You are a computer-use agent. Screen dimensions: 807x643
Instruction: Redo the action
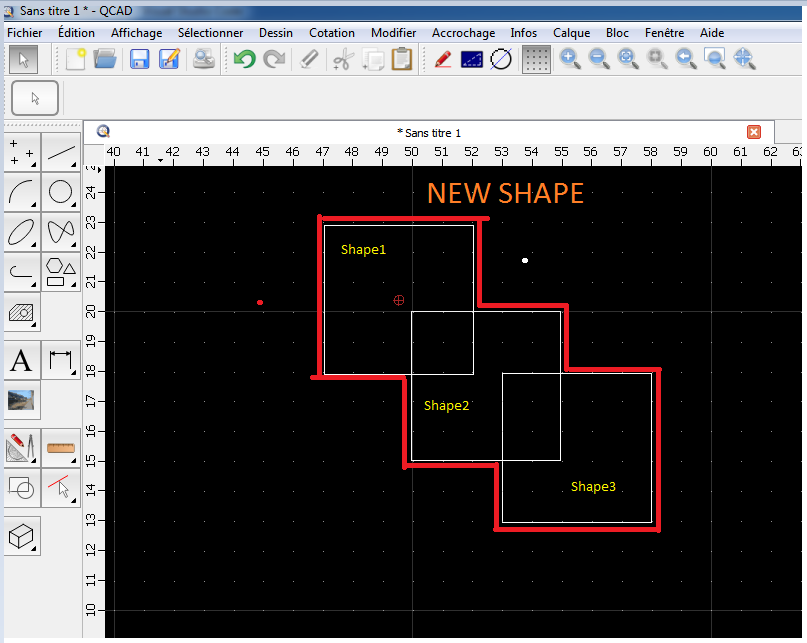click(x=274, y=59)
